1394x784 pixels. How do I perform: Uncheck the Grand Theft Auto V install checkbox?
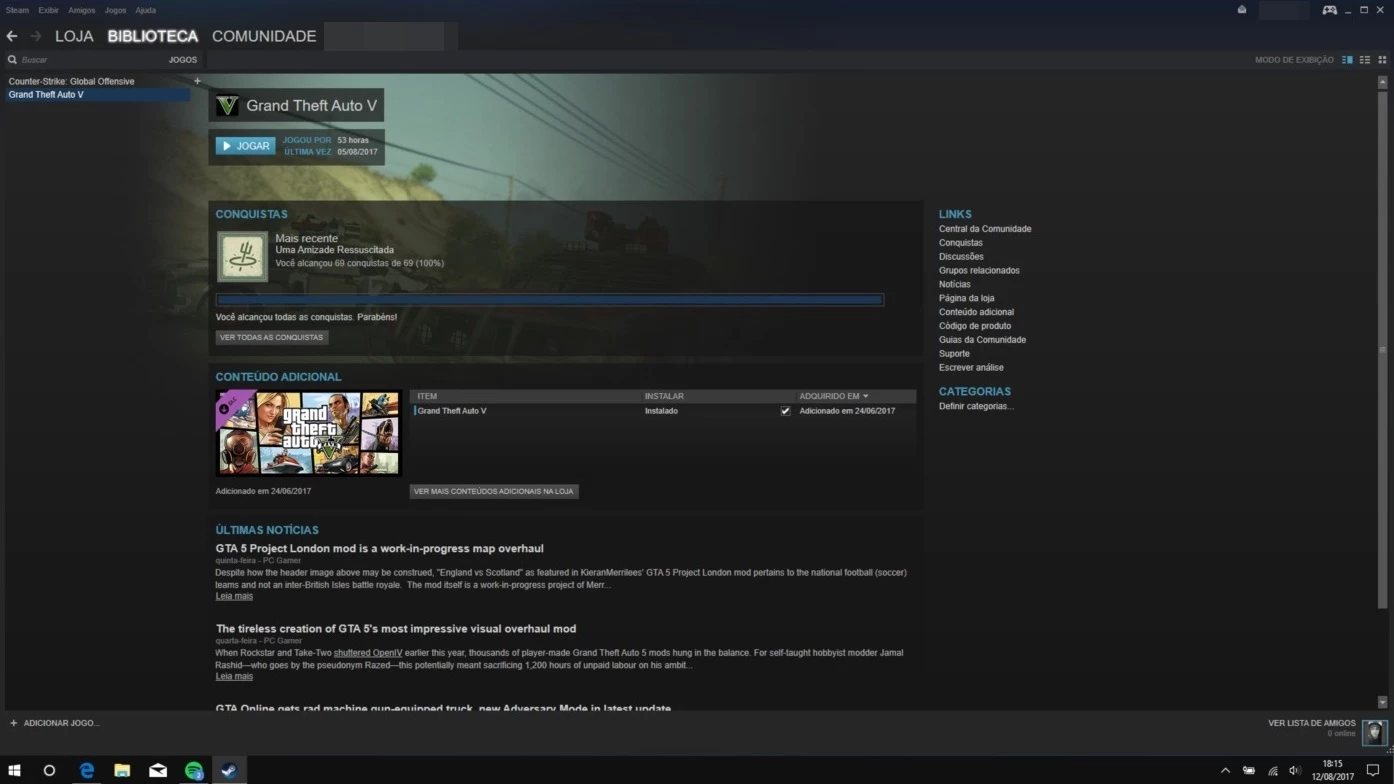(x=785, y=411)
